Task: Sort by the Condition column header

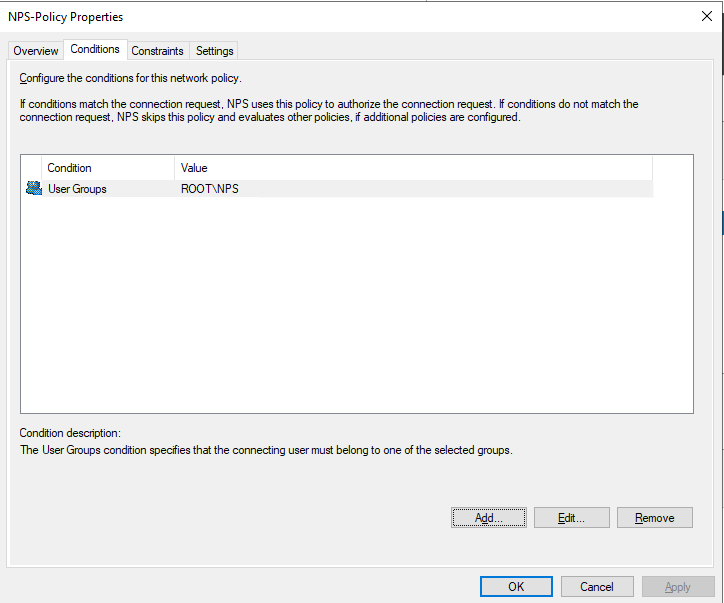Action: click(108, 168)
